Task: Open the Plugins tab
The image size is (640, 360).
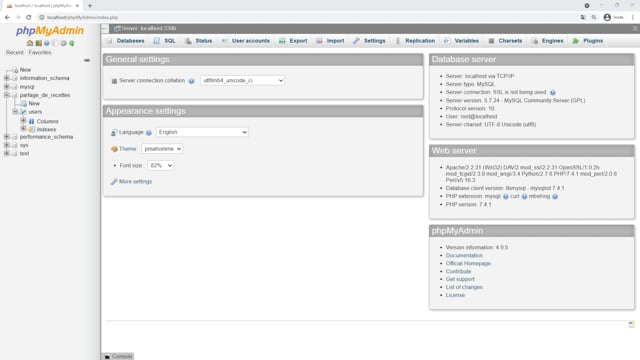Action: 588,41
